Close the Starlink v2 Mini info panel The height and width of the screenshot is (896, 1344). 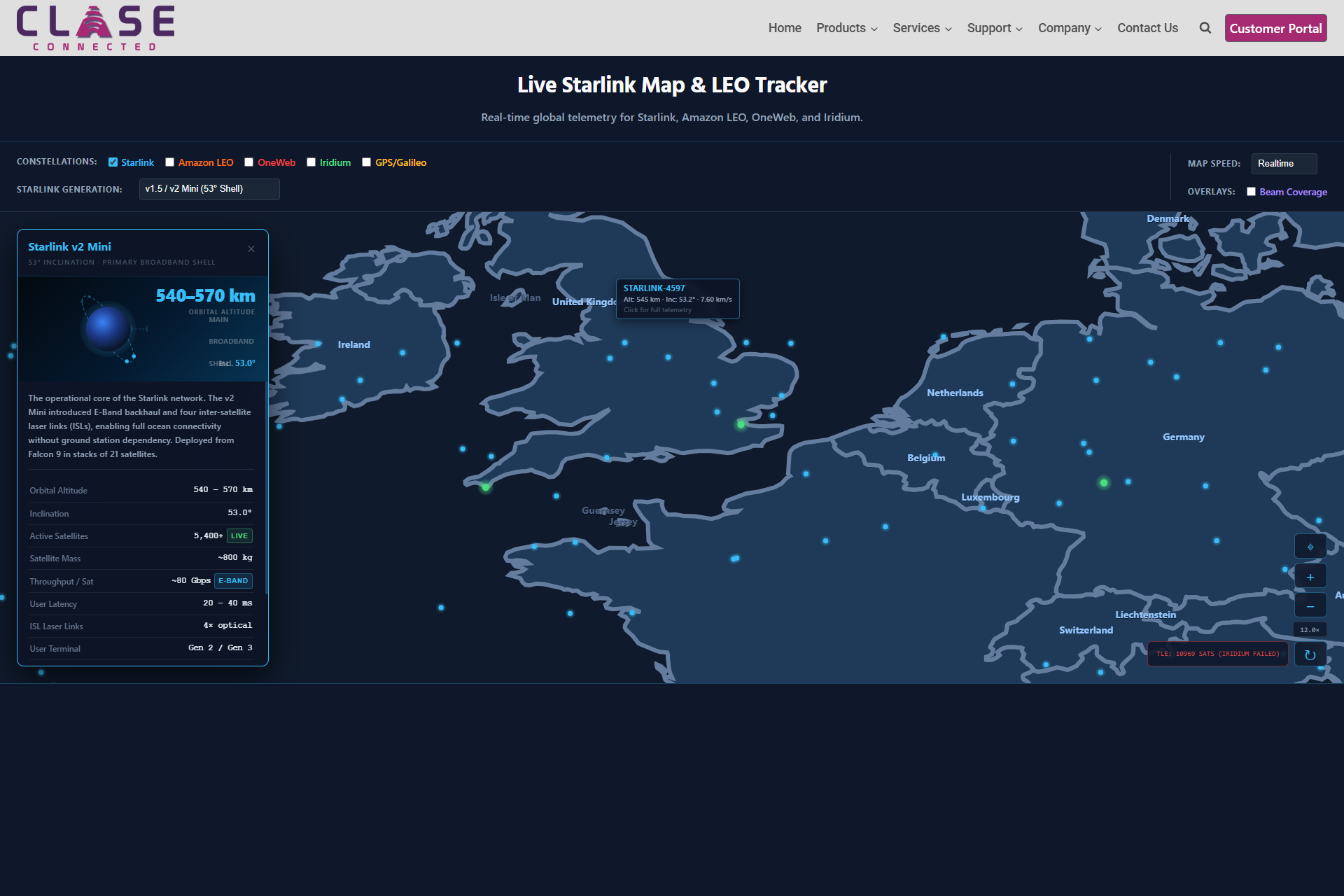coord(251,249)
